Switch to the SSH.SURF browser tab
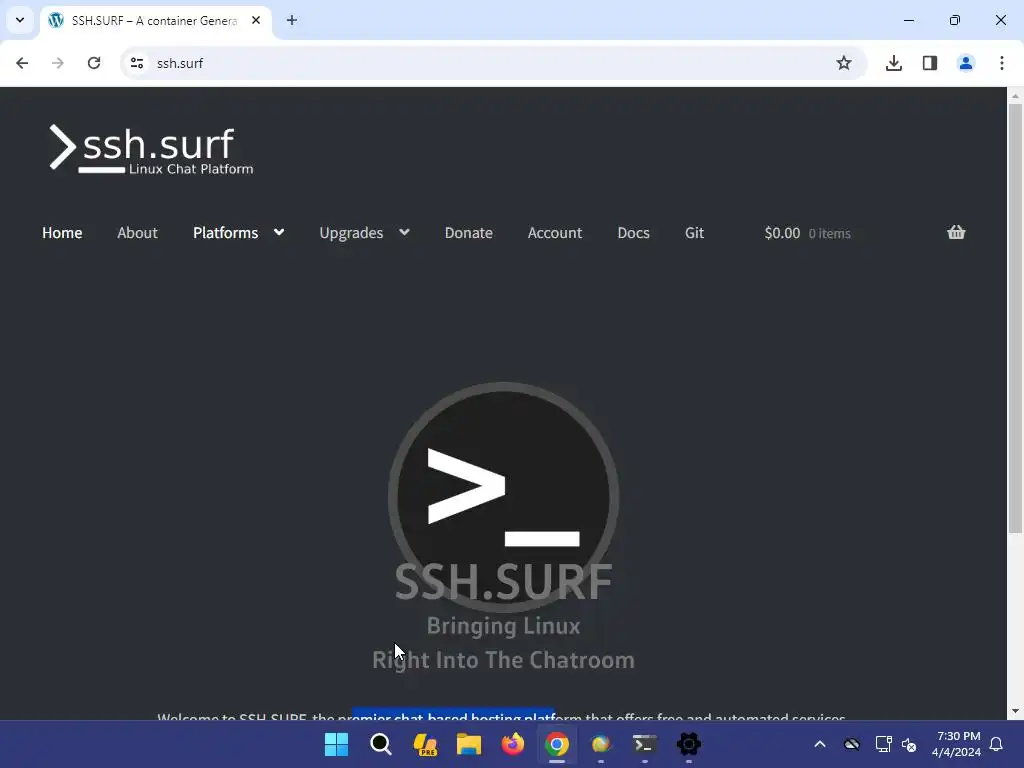 [155, 21]
